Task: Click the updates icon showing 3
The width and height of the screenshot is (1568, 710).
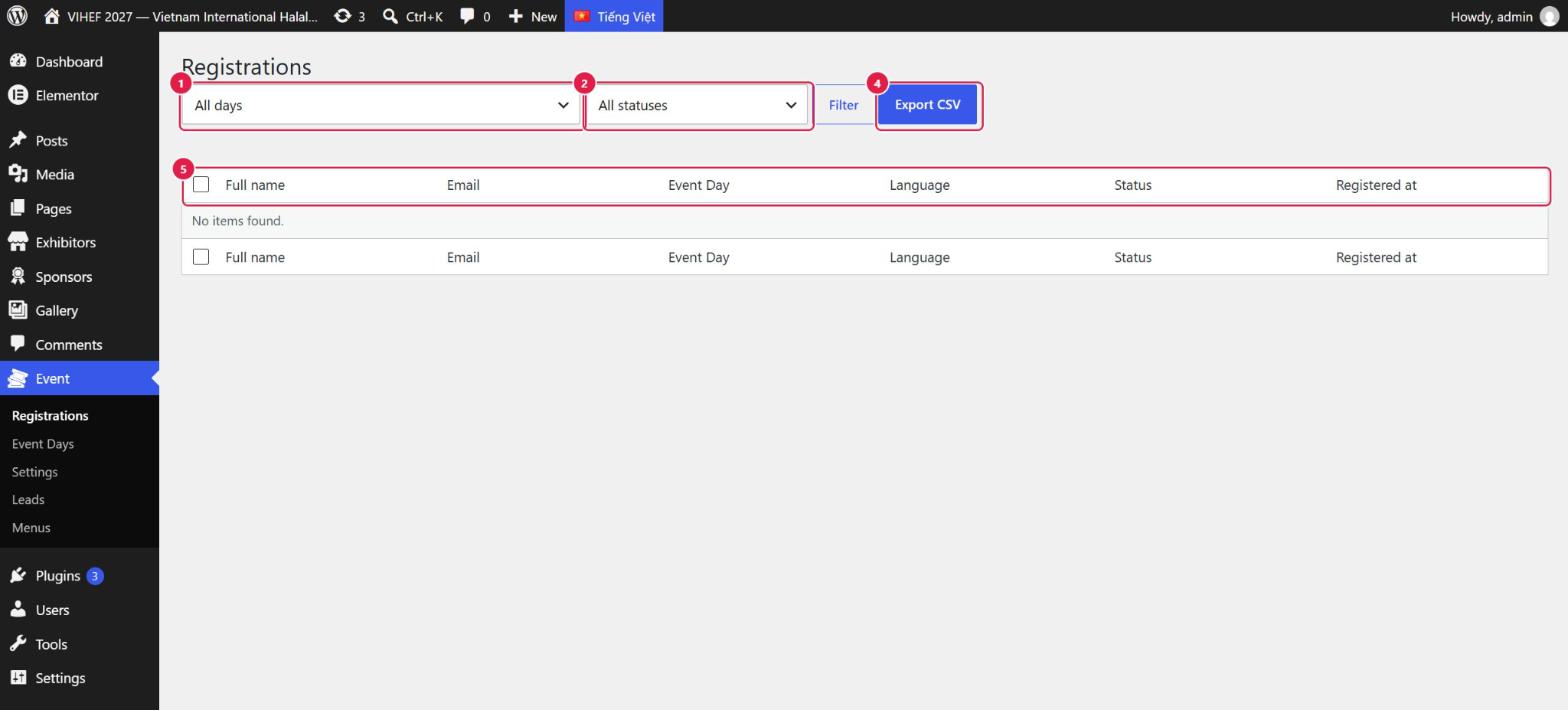Action: tap(342, 16)
